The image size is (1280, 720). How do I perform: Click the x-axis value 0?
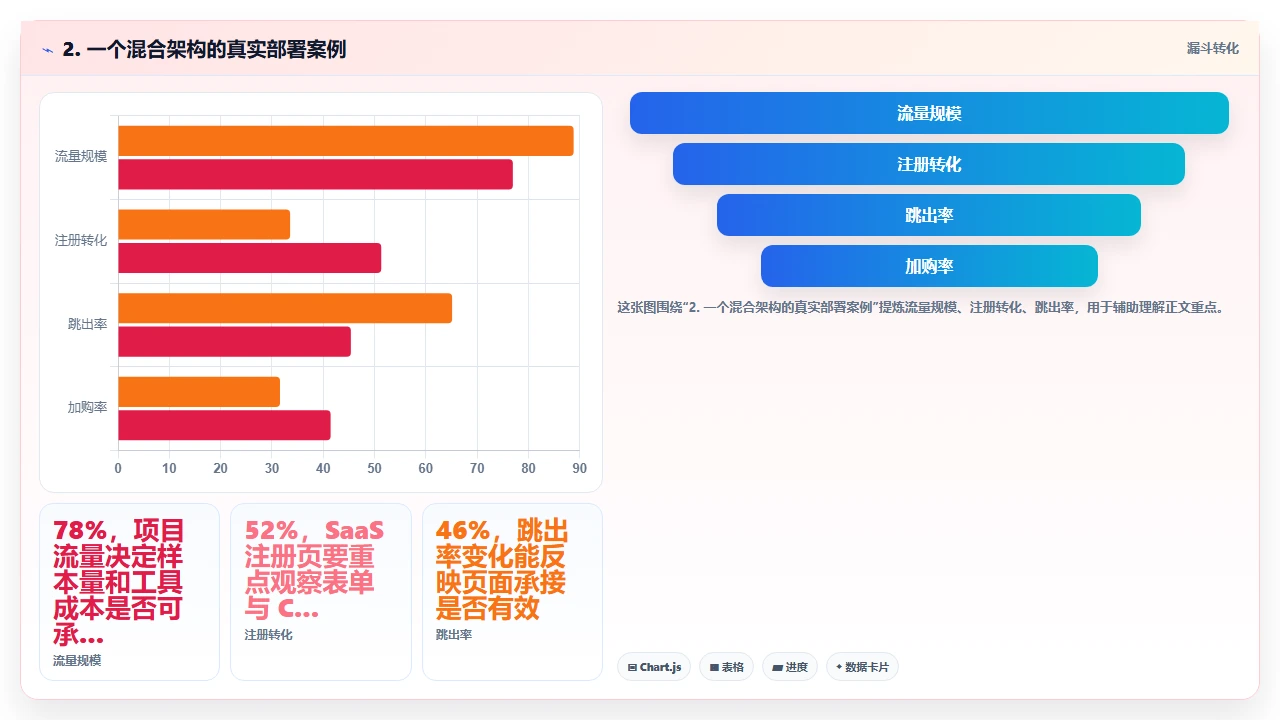point(118,468)
